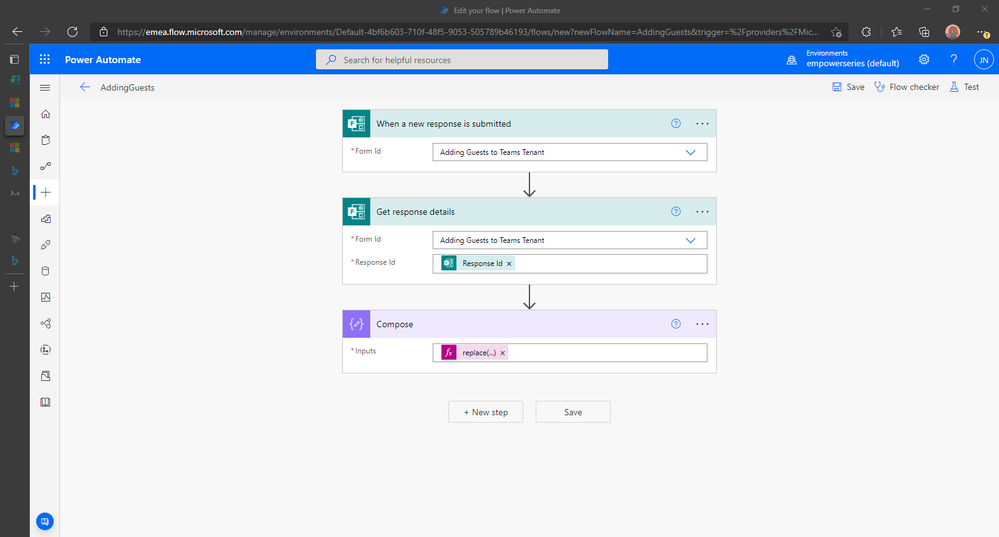Viewport: 999px width, 537px height.
Task: Click the Environments globe icon
Action: [x=791, y=60]
